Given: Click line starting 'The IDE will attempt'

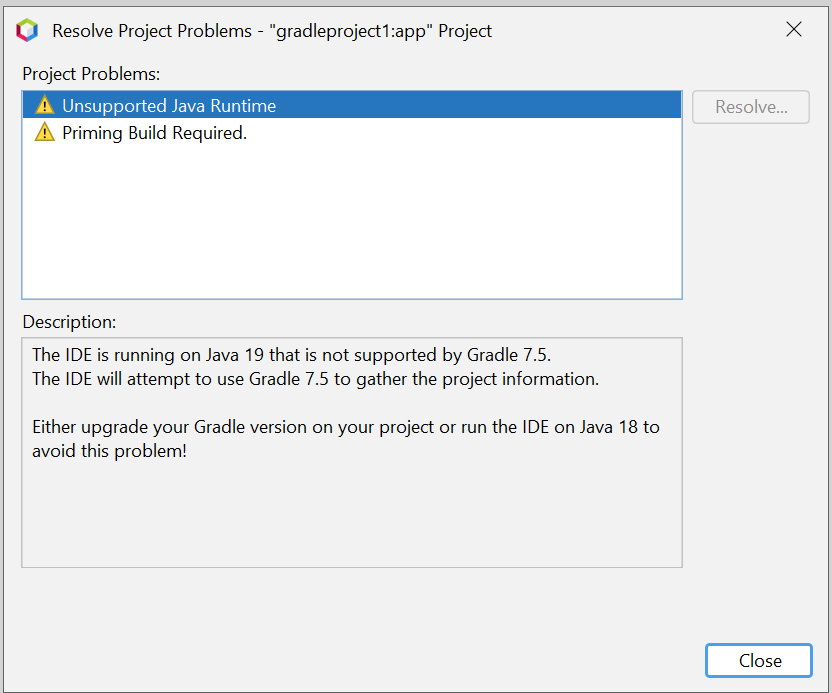Looking at the screenshot, I should click(315, 379).
